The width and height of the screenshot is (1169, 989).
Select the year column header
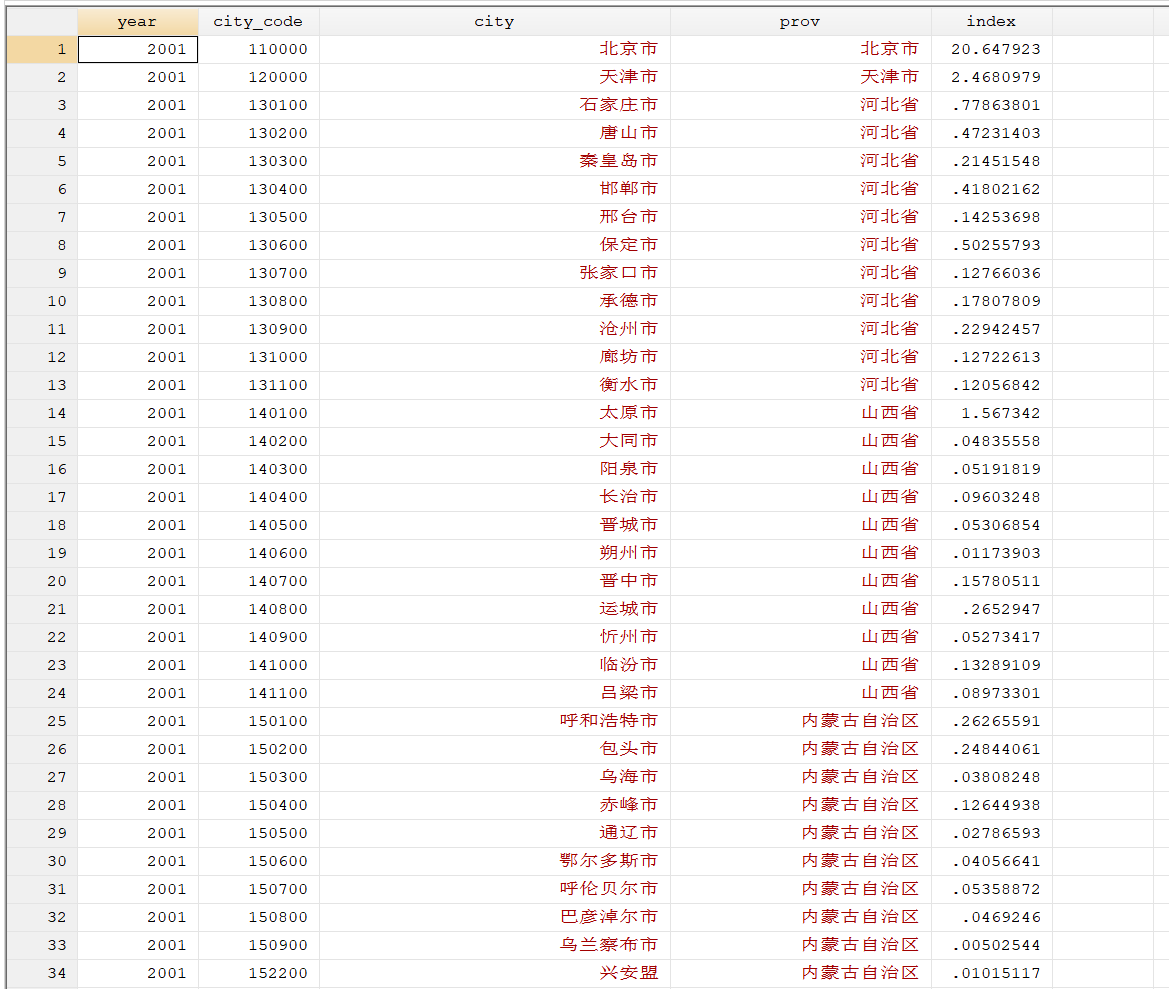tap(137, 22)
